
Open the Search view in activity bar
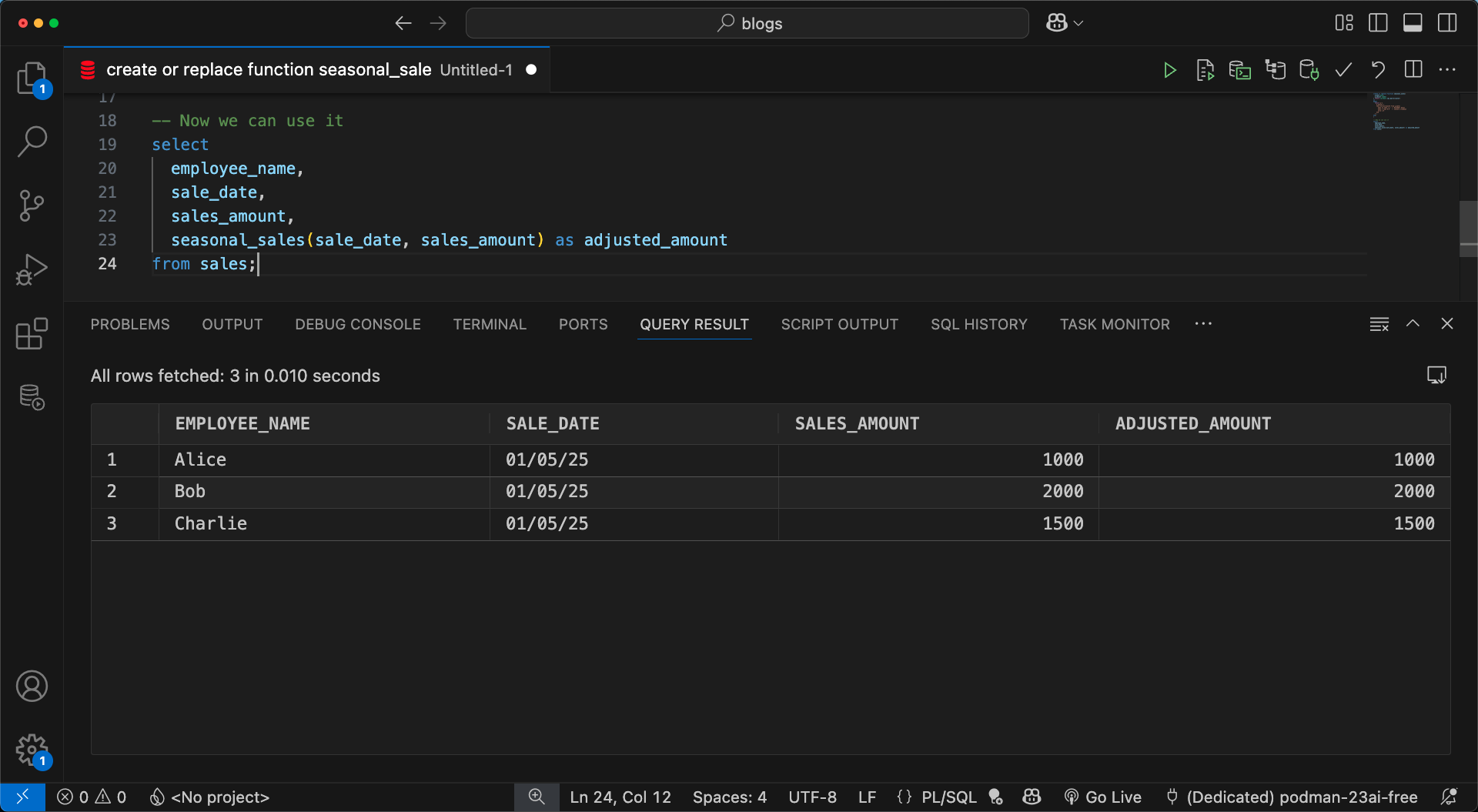(x=32, y=141)
